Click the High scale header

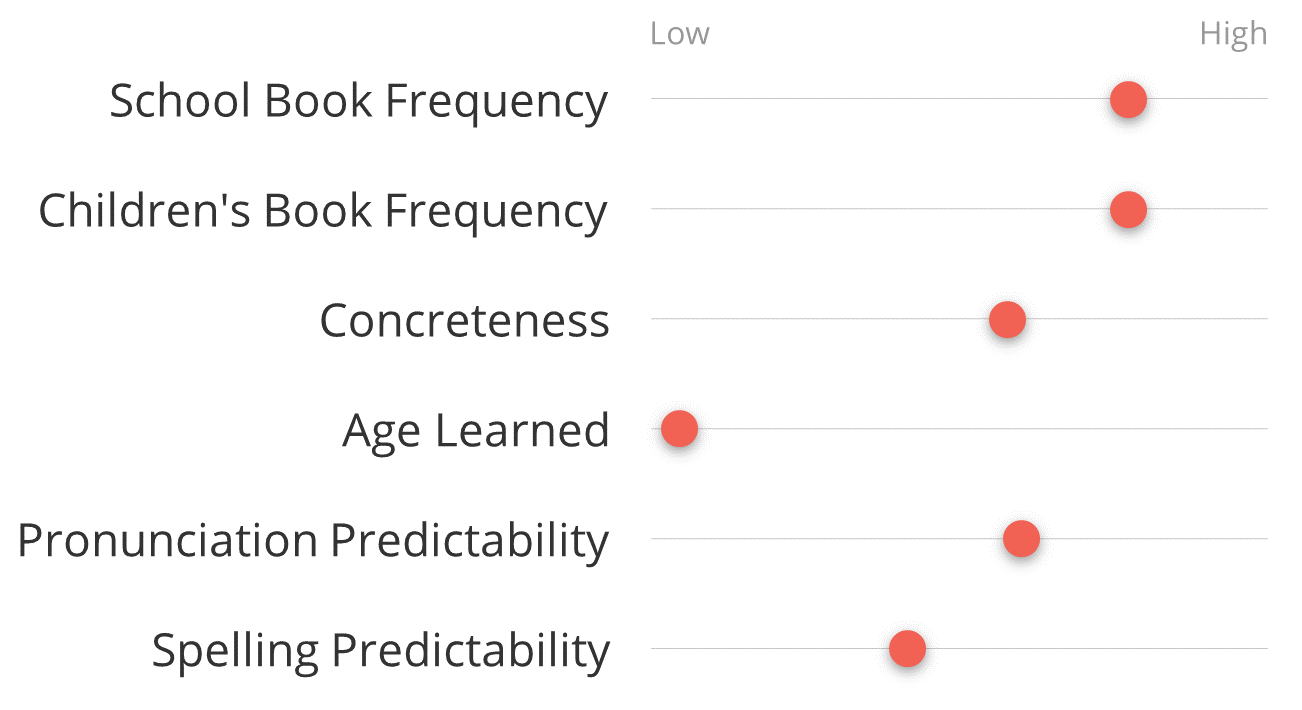[1233, 34]
